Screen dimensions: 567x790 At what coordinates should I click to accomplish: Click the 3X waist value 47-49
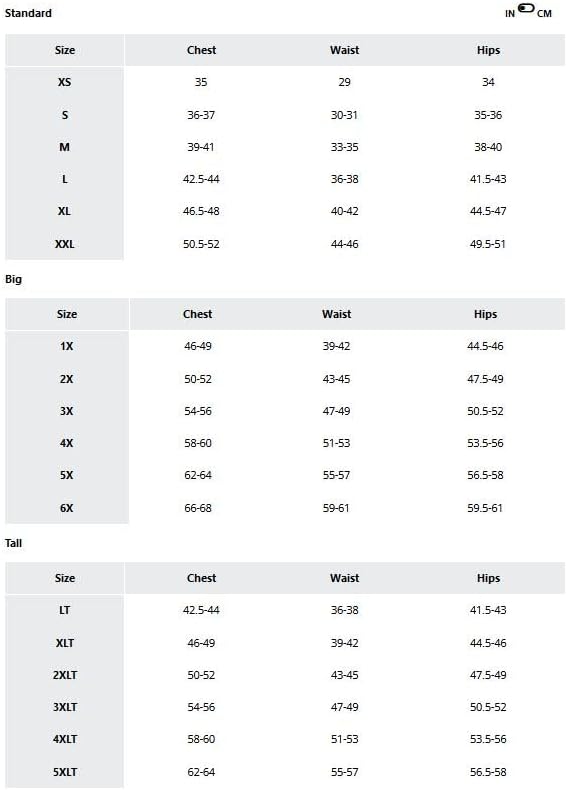(336, 411)
